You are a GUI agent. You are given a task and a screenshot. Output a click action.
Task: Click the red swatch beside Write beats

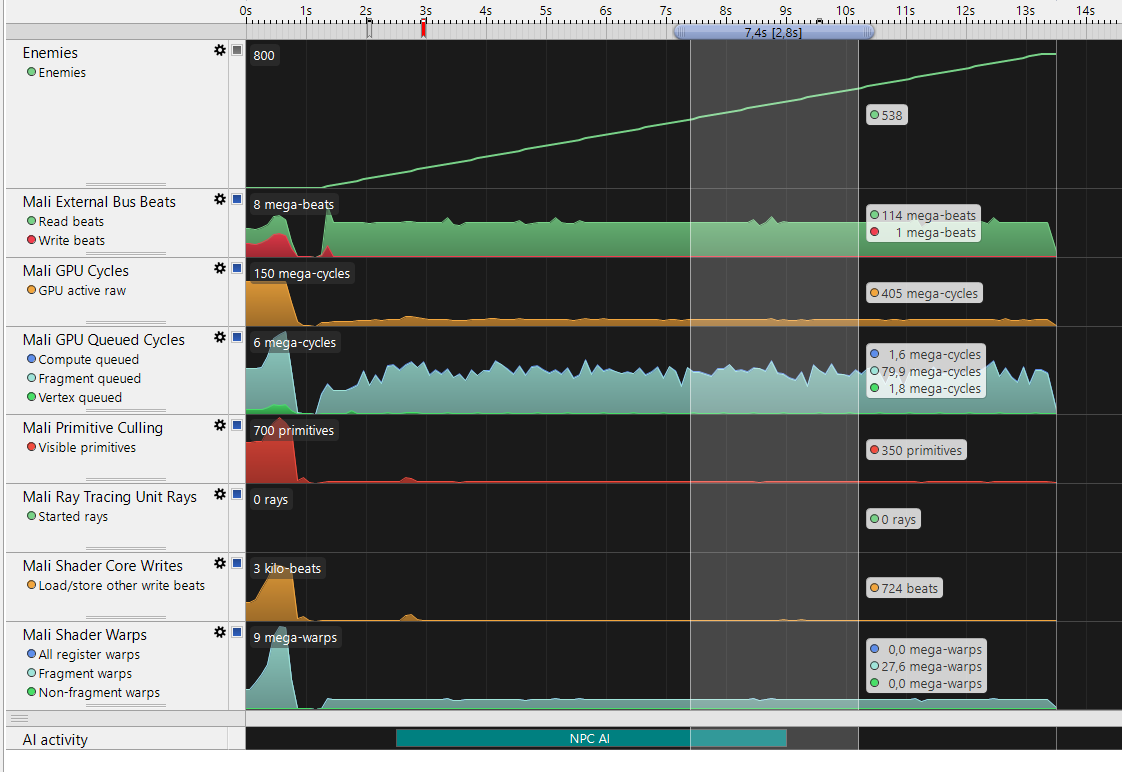click(x=31, y=240)
